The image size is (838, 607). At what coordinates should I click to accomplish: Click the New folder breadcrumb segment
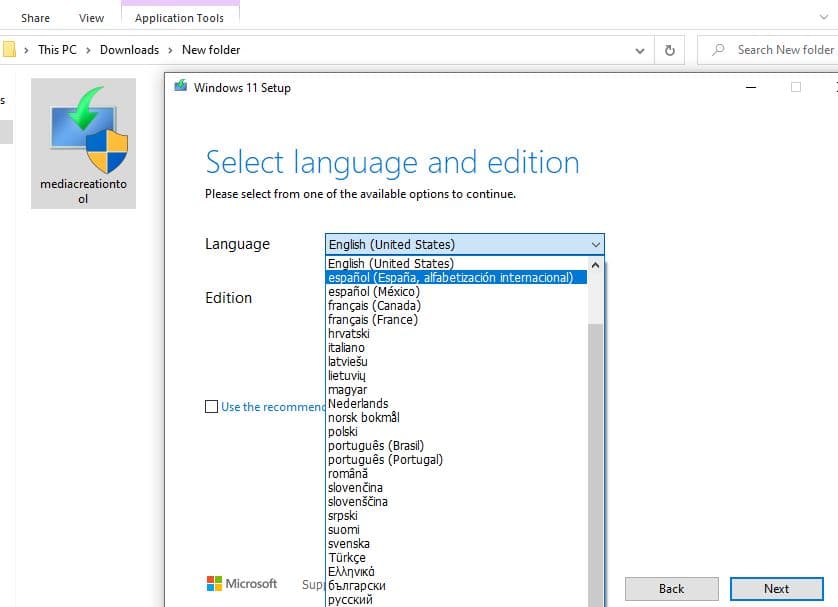[x=211, y=50]
